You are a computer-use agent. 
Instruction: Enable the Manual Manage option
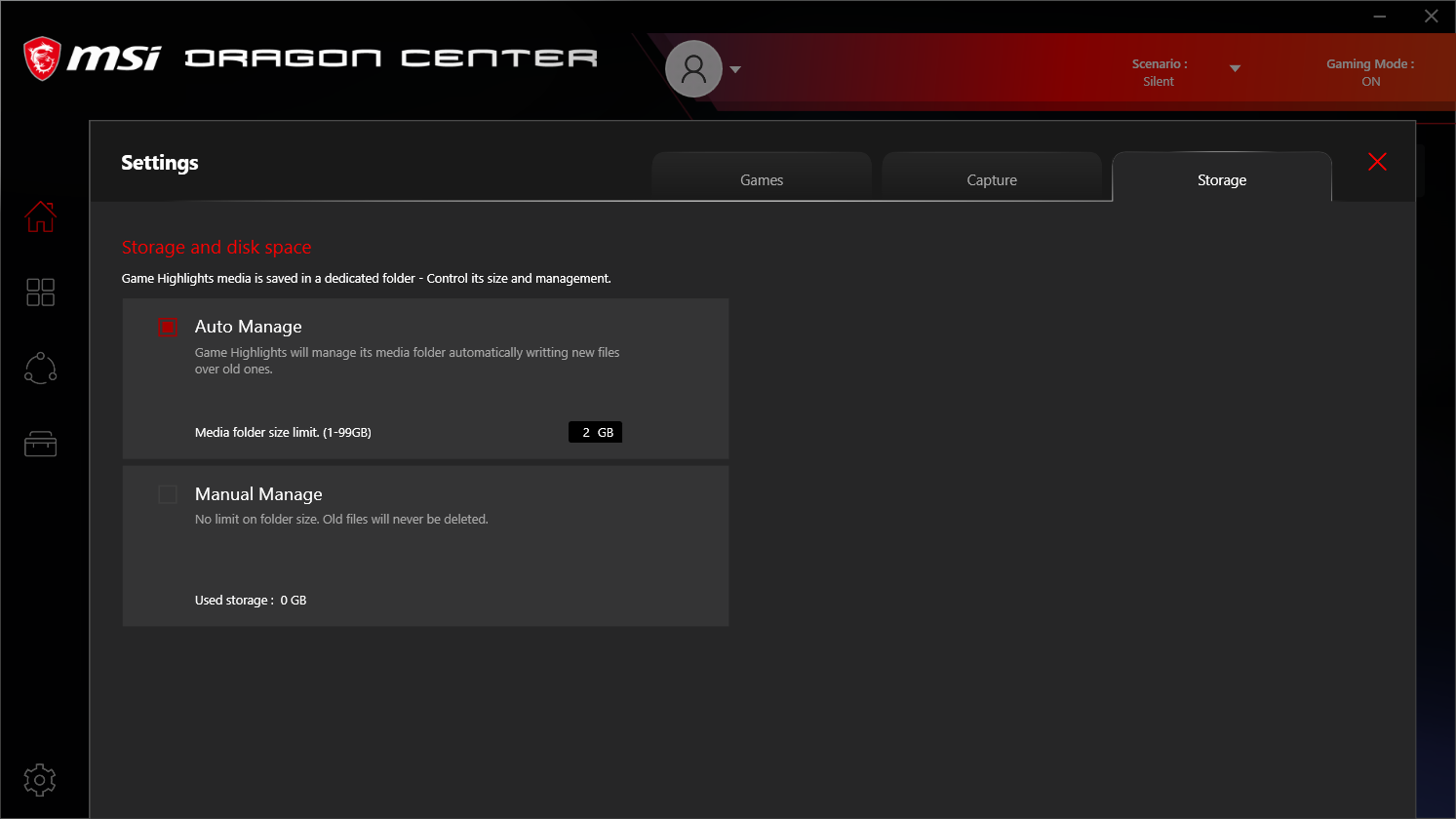click(168, 495)
